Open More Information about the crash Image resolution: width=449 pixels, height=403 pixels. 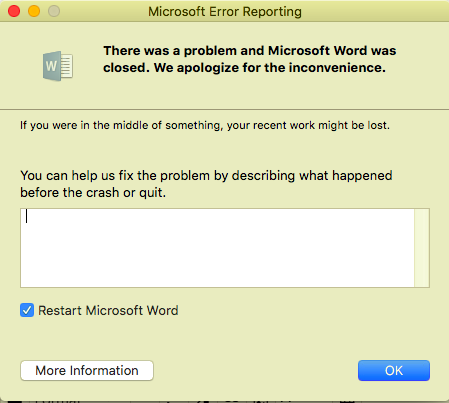pos(87,370)
